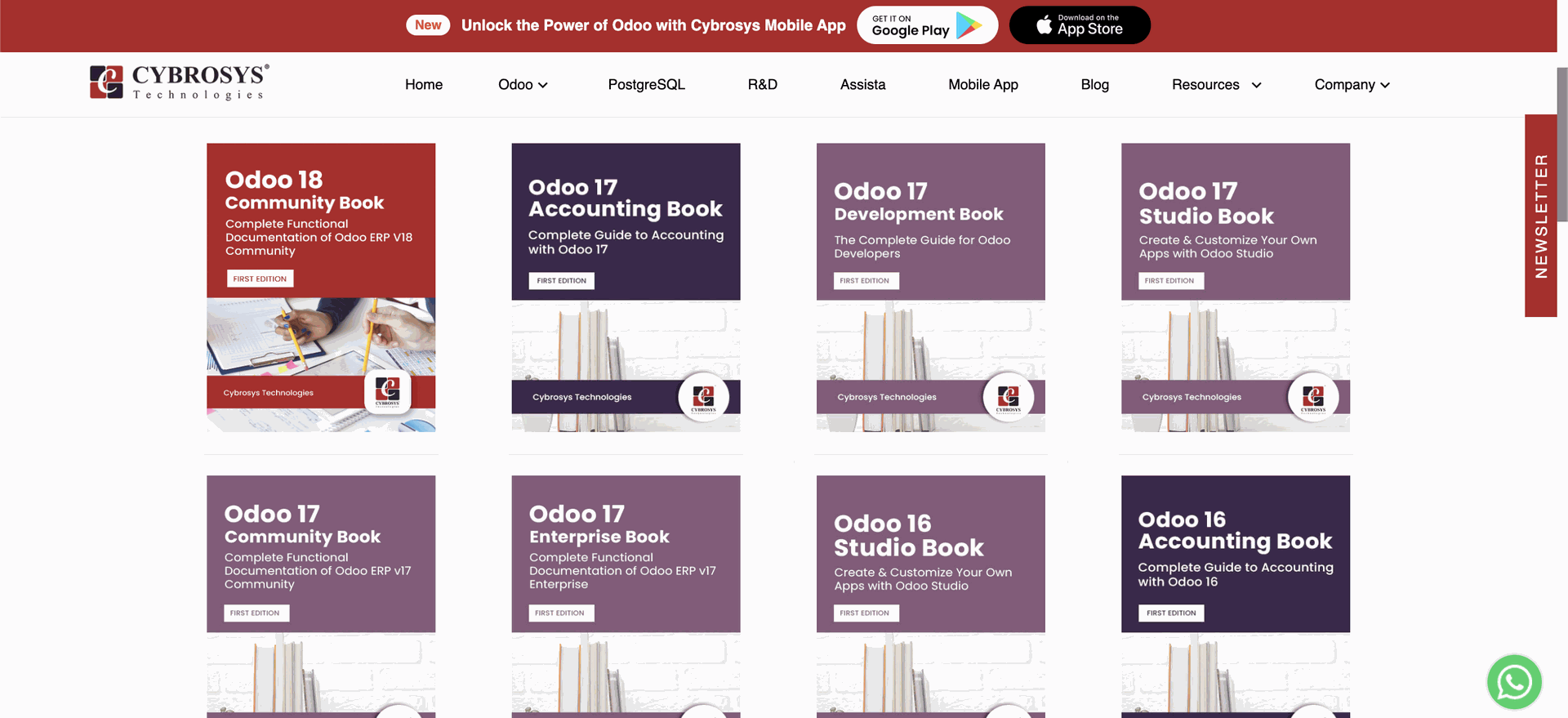Get the app on Google Play
The image size is (1568, 718).
tap(927, 25)
